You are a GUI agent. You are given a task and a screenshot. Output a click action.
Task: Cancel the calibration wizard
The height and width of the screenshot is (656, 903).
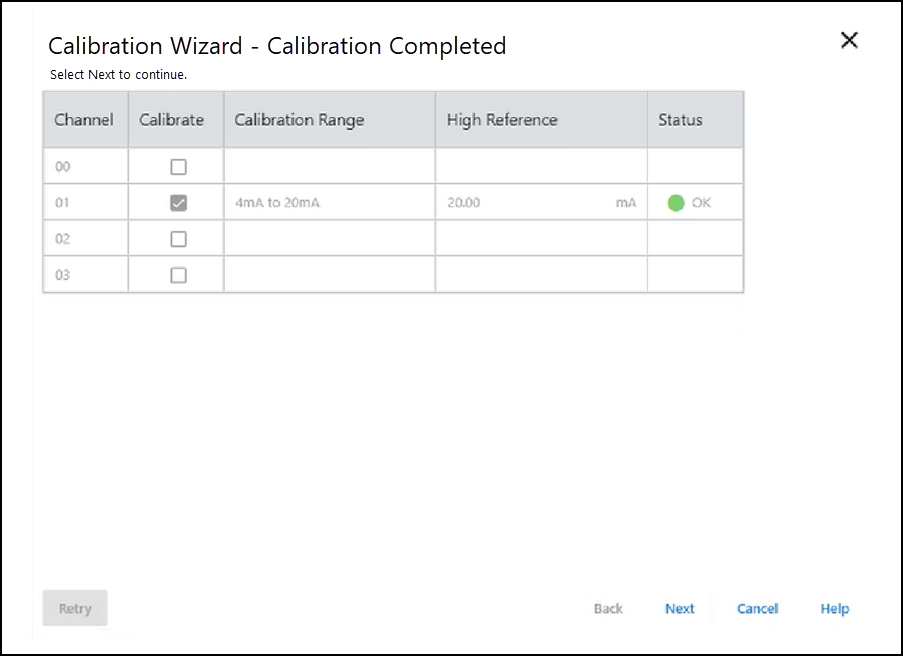pos(757,608)
